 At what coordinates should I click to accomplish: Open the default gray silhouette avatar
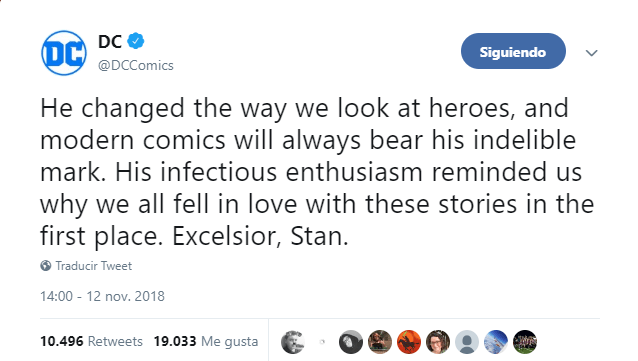coord(467,341)
